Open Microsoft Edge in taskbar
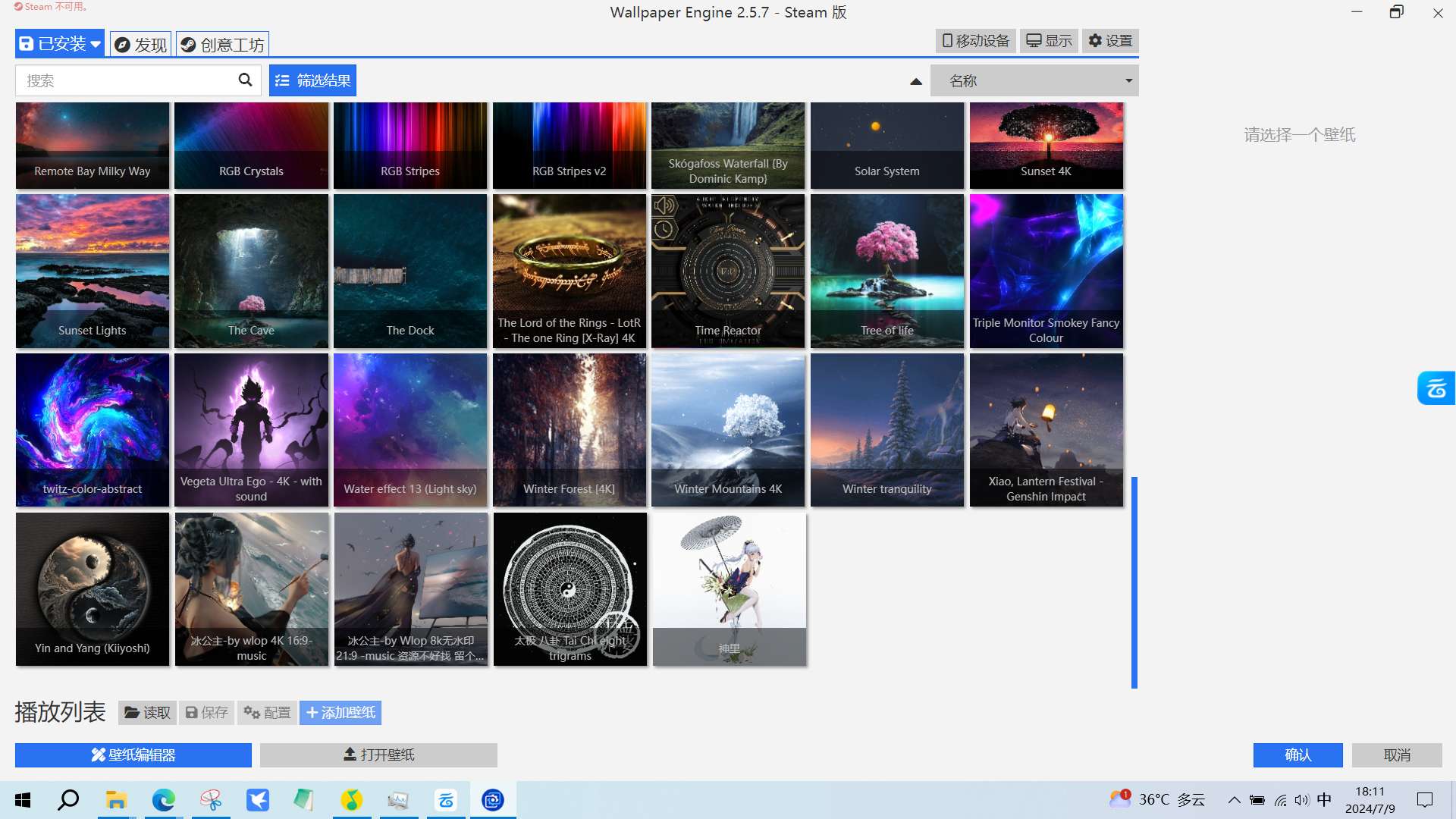The image size is (1456, 819). (x=163, y=800)
